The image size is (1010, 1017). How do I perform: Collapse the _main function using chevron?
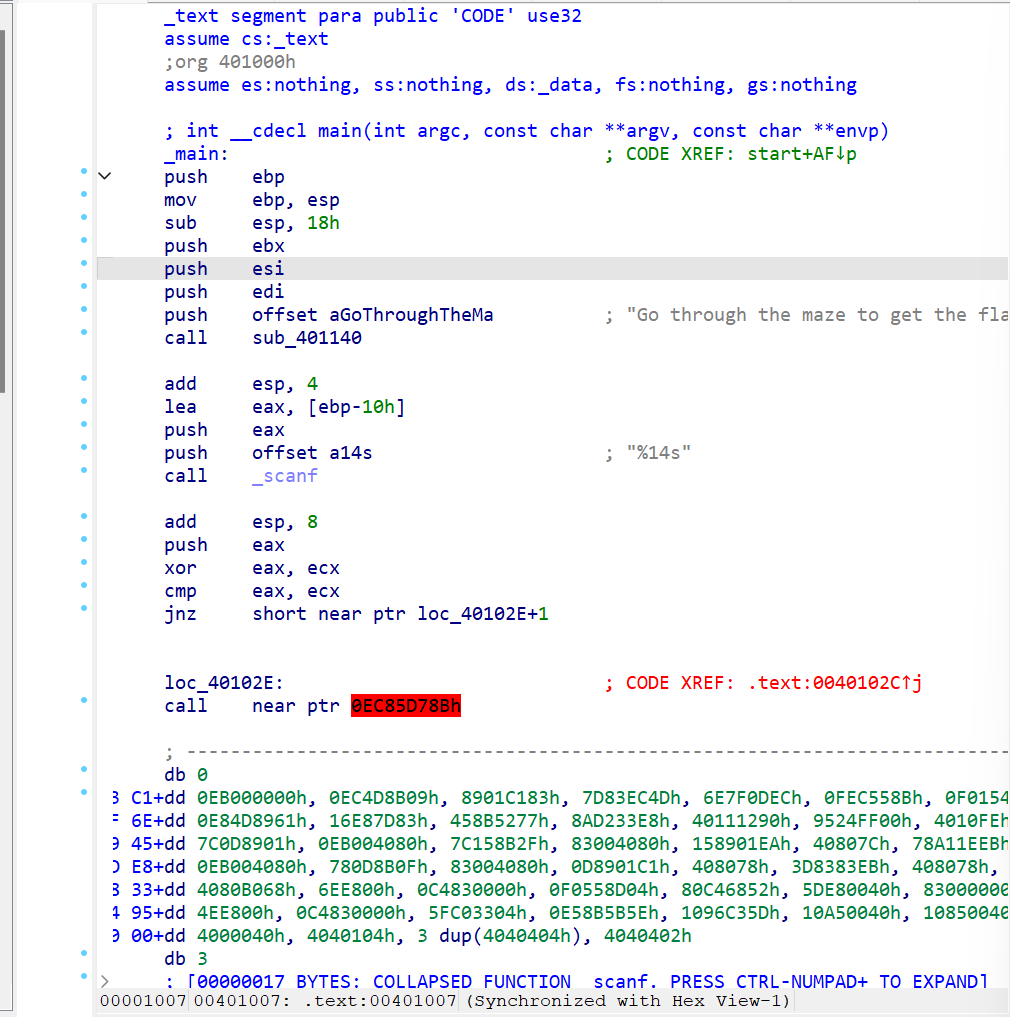tap(105, 177)
